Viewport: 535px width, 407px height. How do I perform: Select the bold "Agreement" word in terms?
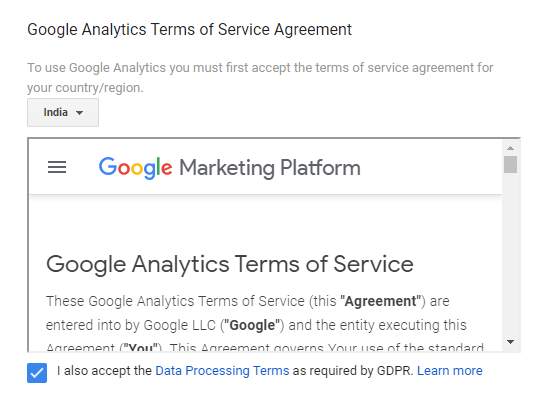point(380,301)
